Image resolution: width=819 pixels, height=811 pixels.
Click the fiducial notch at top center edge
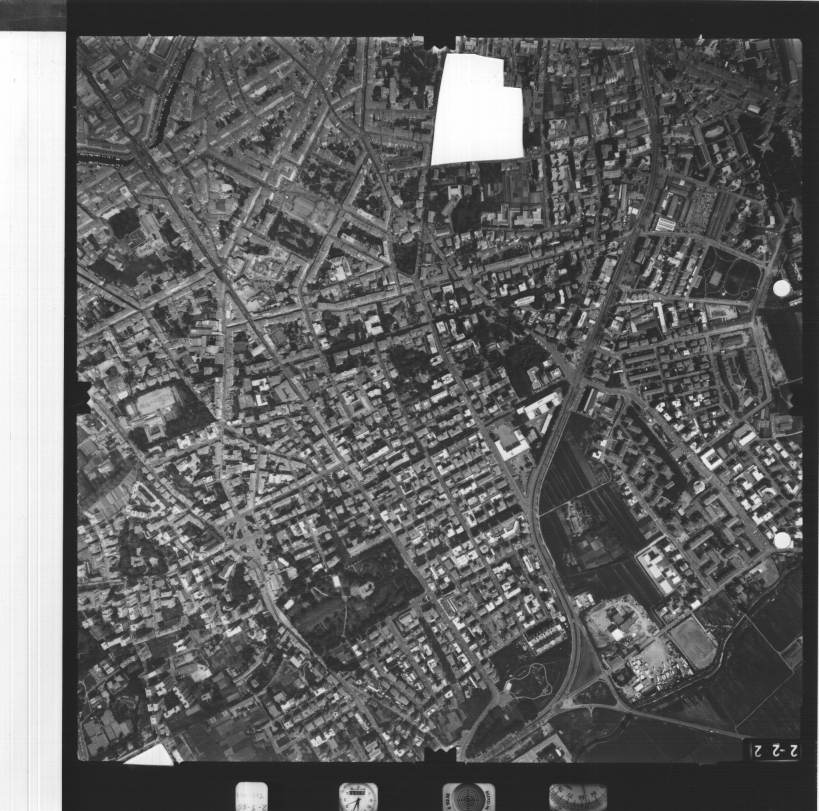(440, 43)
